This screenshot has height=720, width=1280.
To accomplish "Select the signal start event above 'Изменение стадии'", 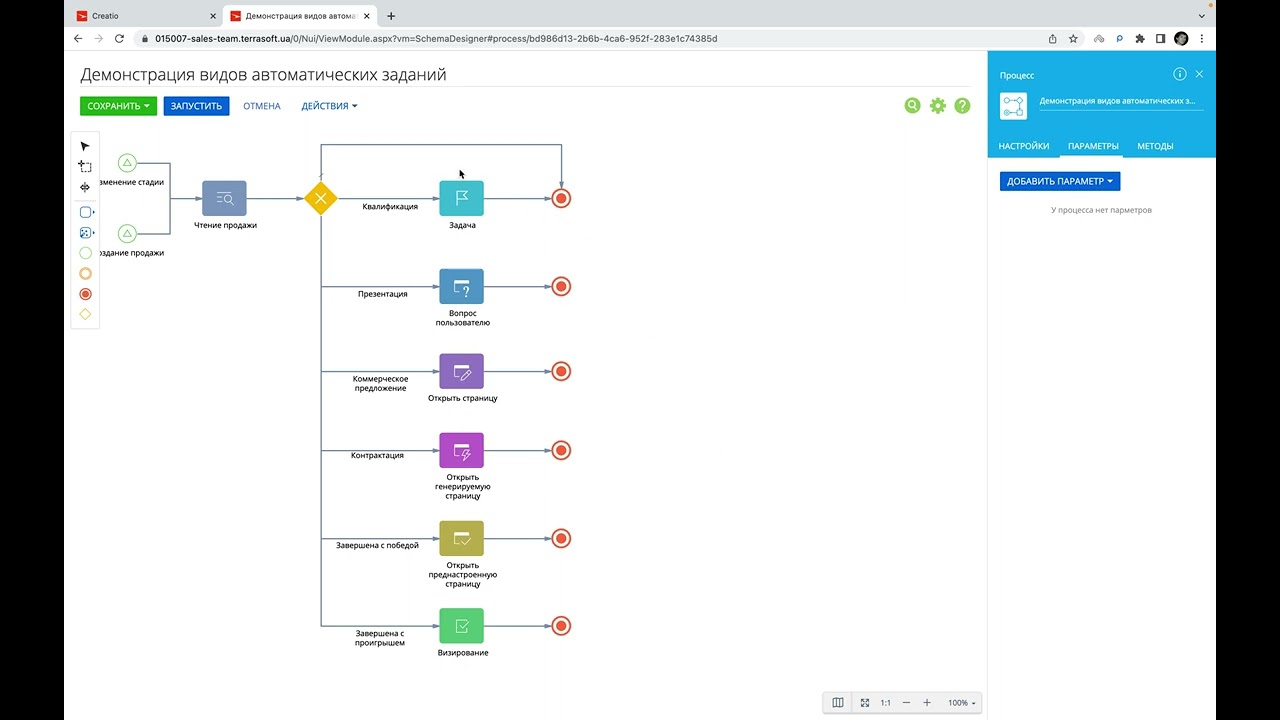I will click(127, 163).
